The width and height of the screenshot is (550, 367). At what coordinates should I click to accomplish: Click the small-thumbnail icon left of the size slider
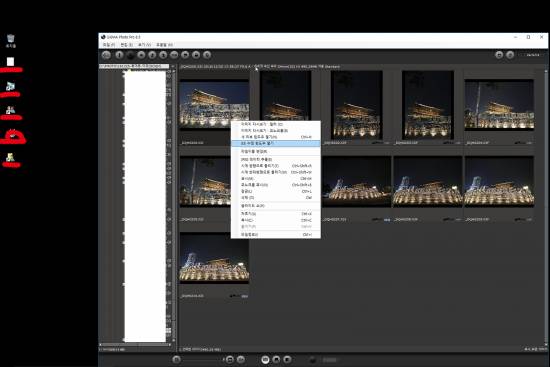(x=176, y=359)
